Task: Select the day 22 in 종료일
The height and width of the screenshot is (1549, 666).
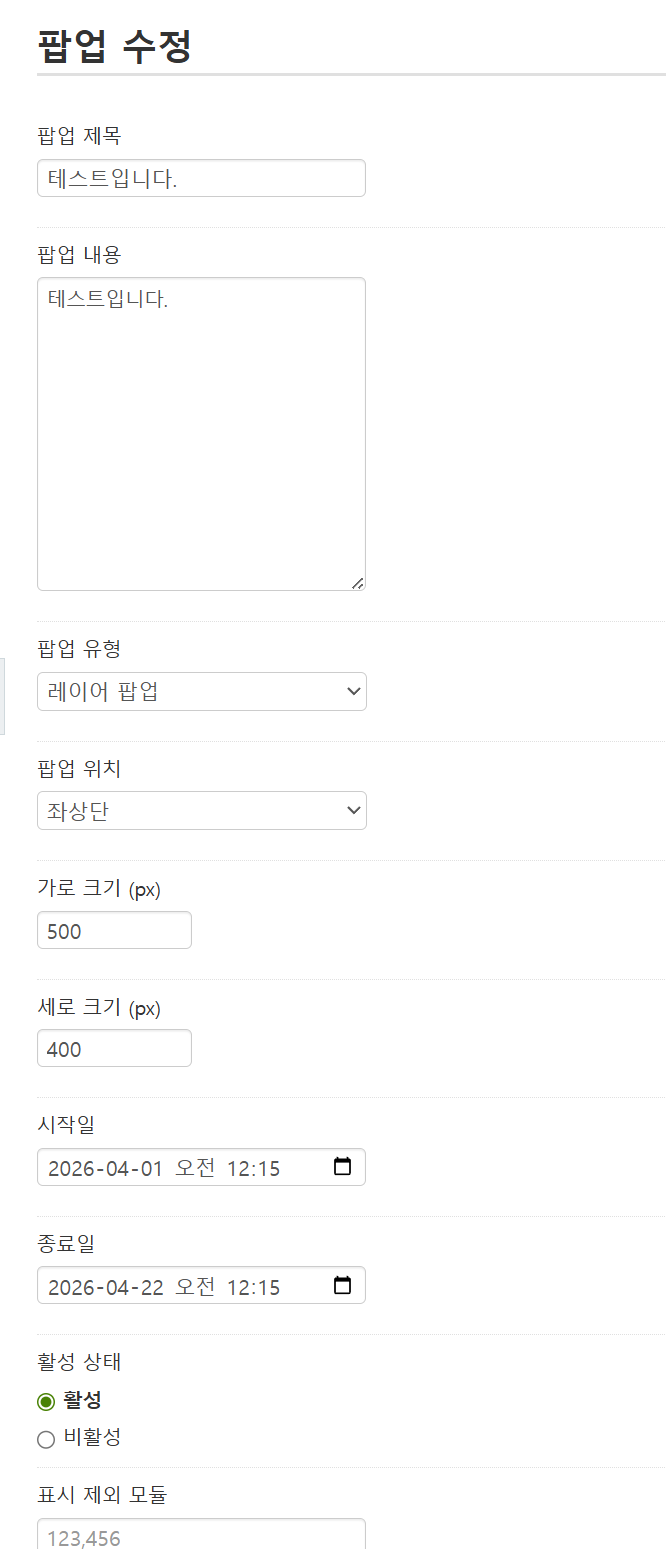Action: (151, 1287)
